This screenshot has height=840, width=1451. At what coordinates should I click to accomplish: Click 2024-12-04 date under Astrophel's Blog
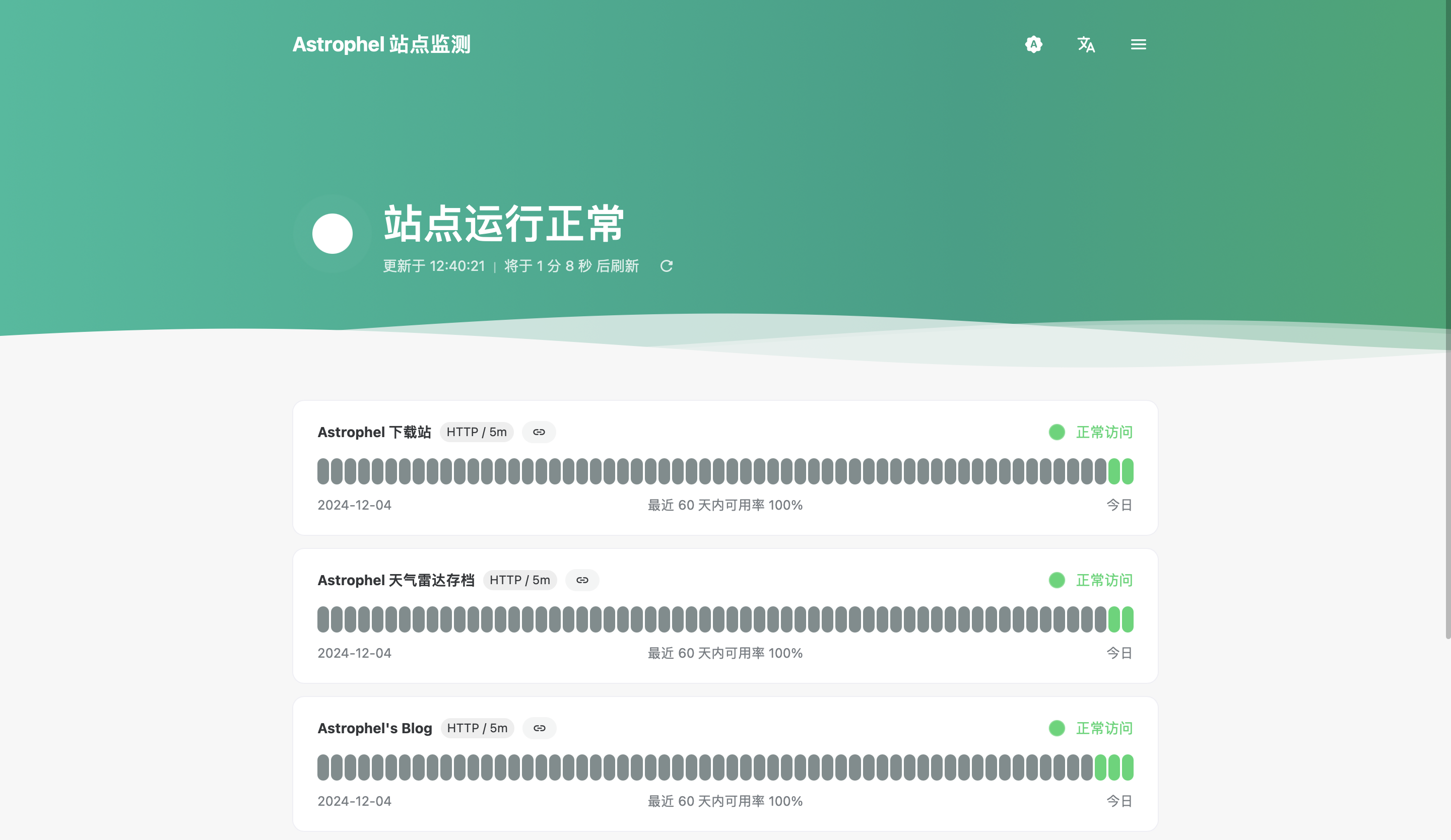[354, 801]
